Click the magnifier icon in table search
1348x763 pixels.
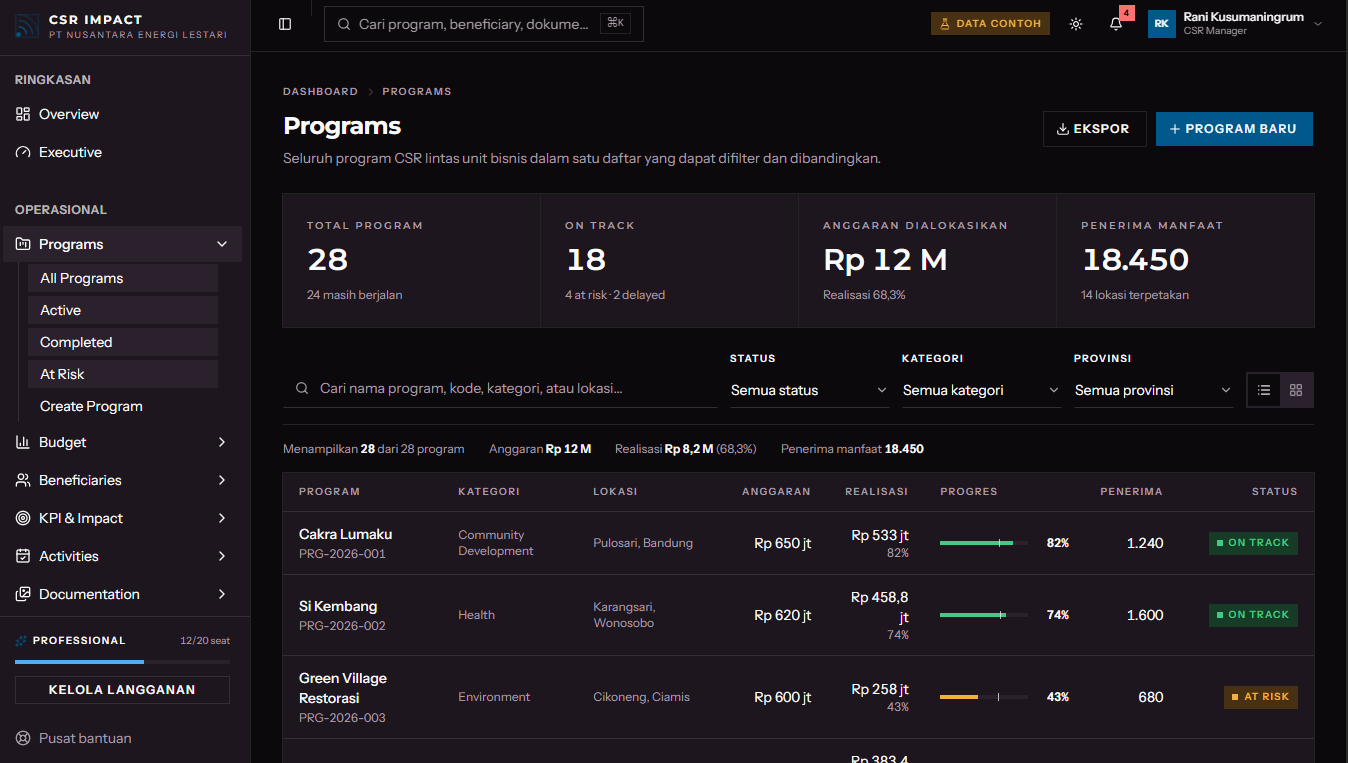pyautogui.click(x=302, y=388)
